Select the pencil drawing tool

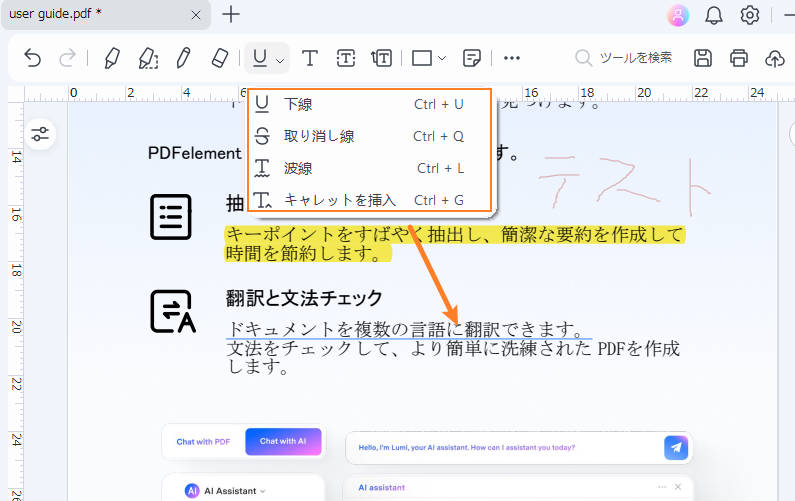(x=184, y=58)
